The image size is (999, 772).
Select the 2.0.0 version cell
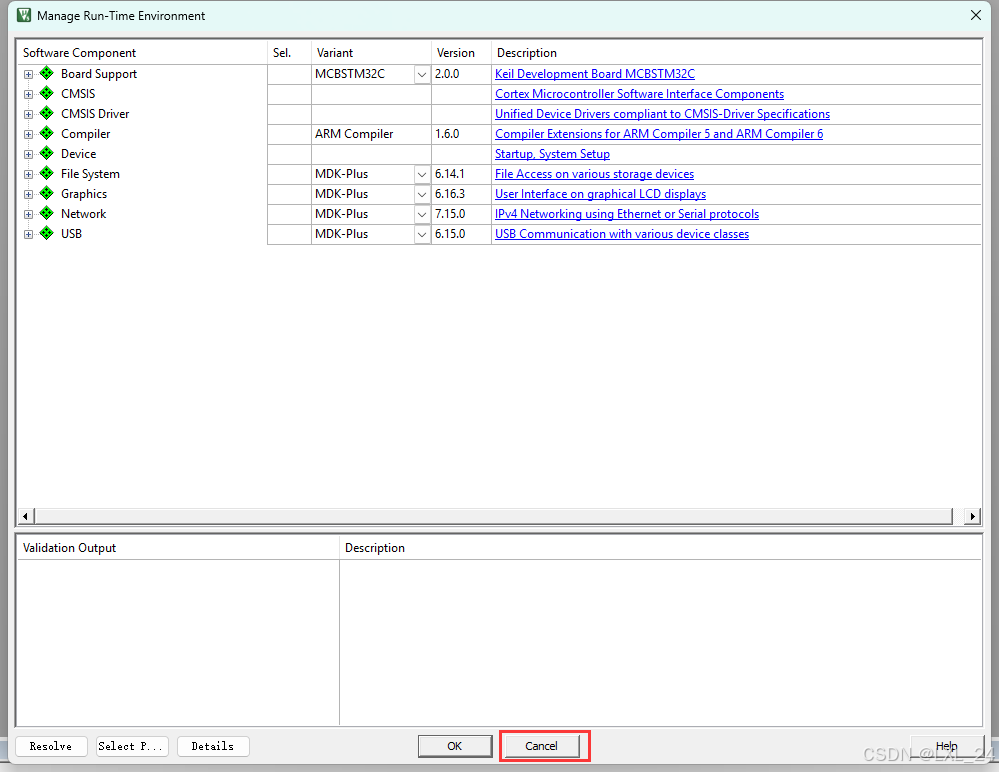pos(461,74)
